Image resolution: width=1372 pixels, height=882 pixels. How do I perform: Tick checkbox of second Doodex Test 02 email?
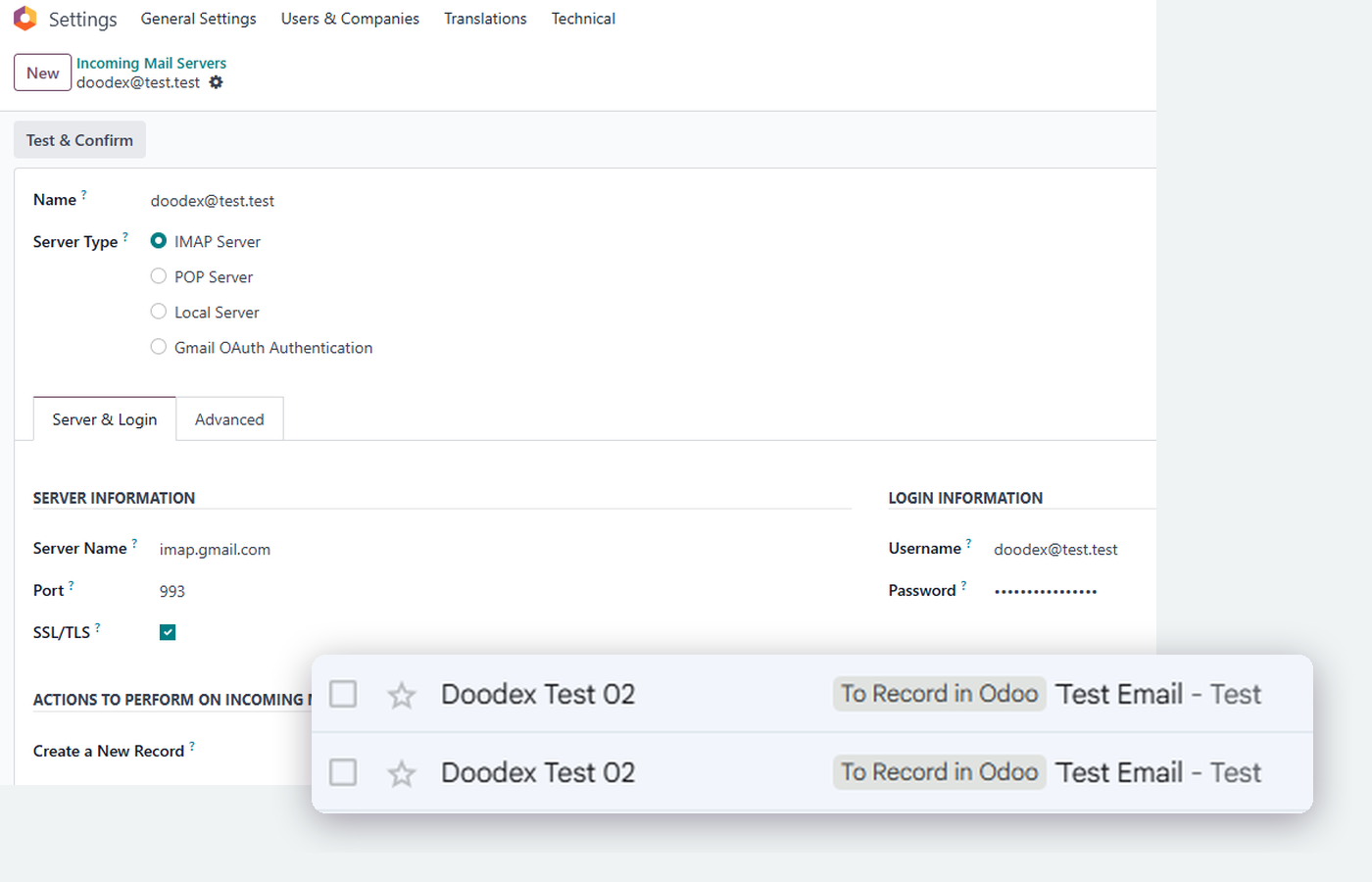pos(343,773)
